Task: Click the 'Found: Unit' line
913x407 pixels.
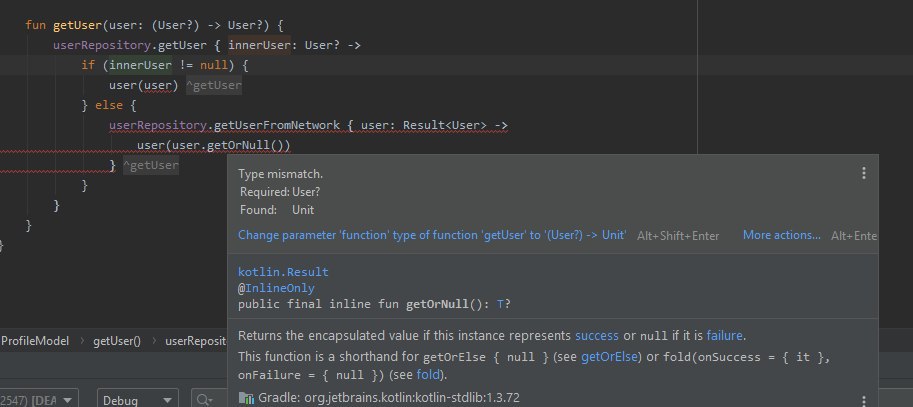Action: click(277, 210)
